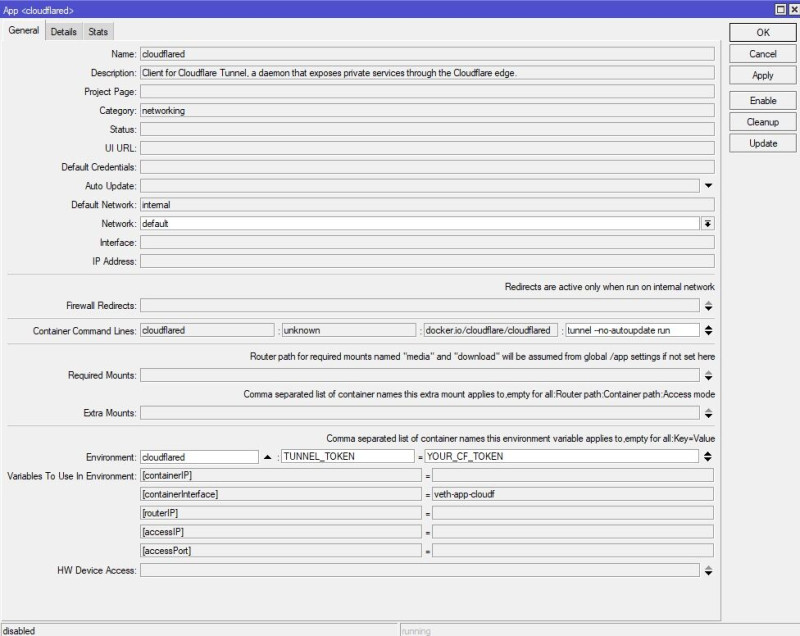Click the Name field containing cloudflared

427,54
